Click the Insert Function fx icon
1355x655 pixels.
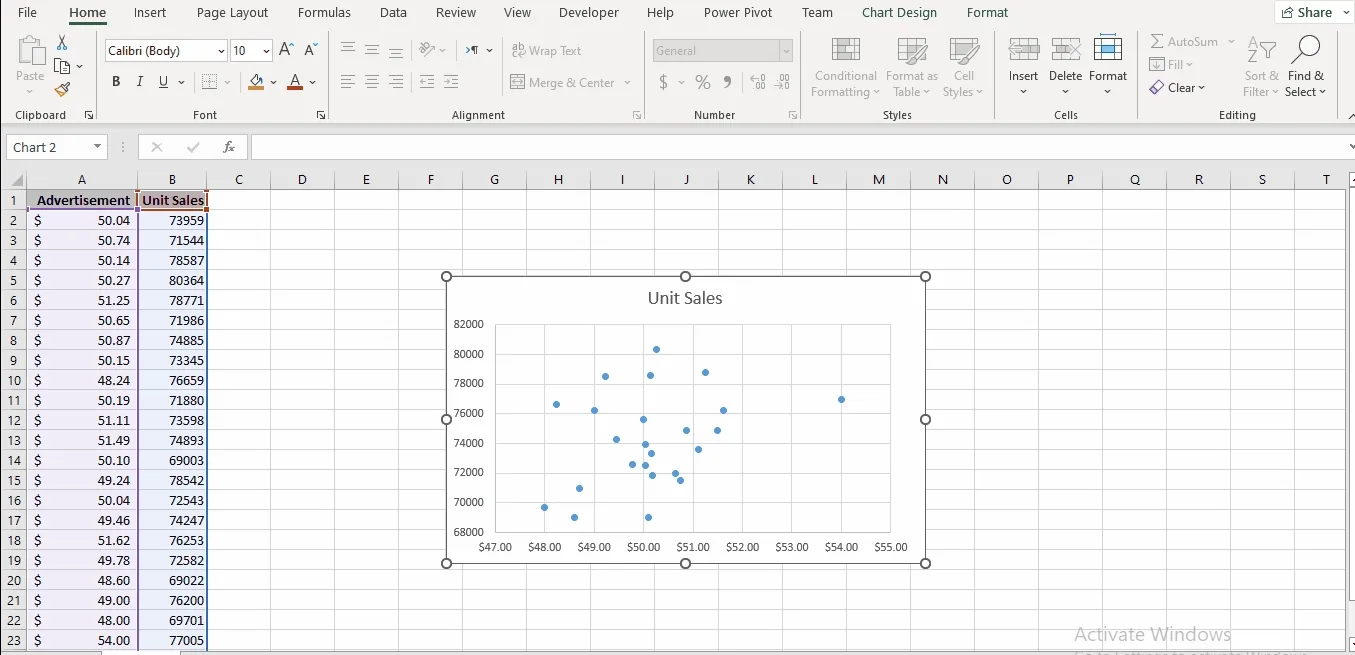229,147
